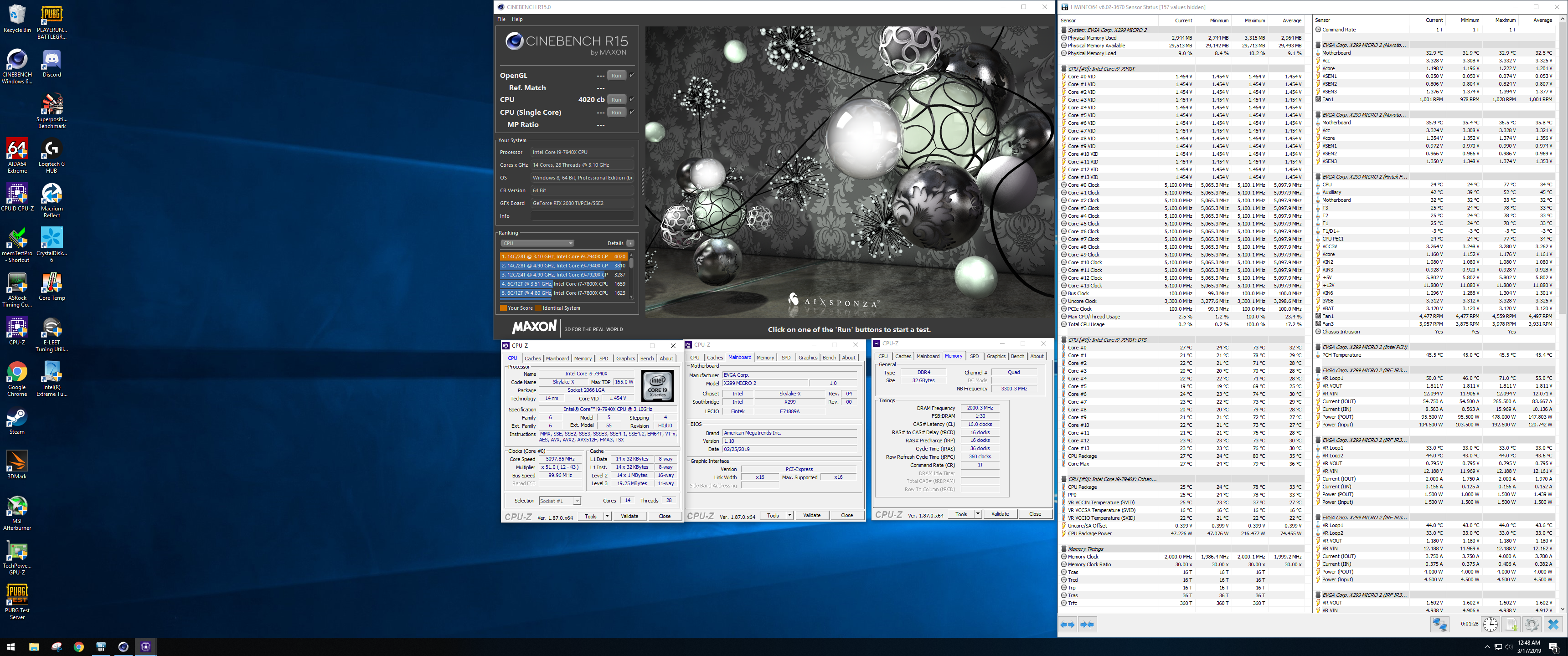Show hidden system tray icons

(x=1487, y=646)
